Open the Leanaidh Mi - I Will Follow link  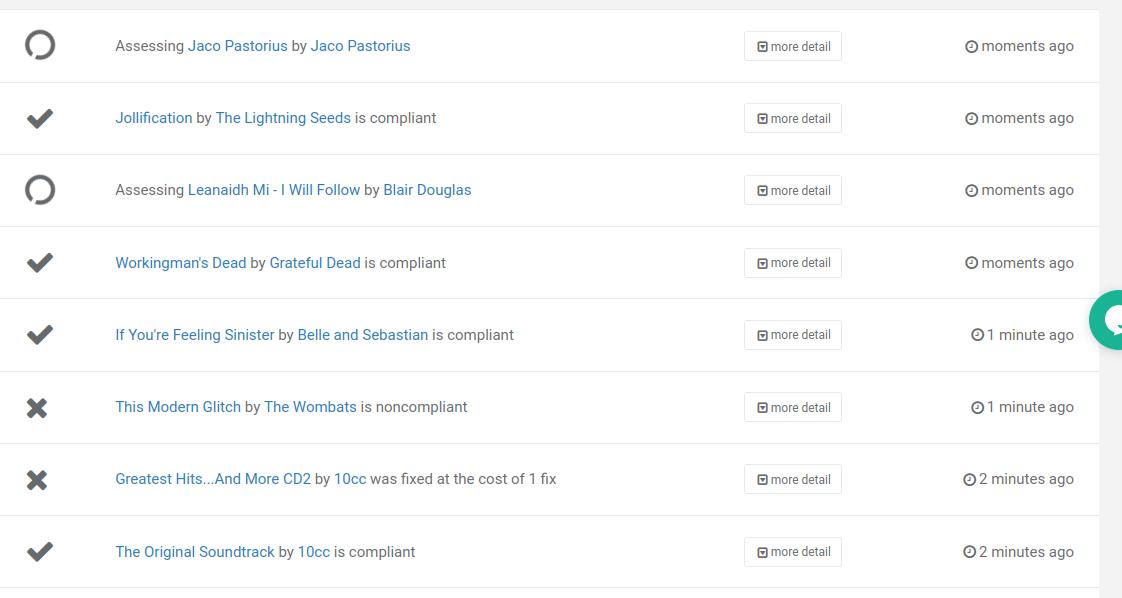click(x=274, y=190)
